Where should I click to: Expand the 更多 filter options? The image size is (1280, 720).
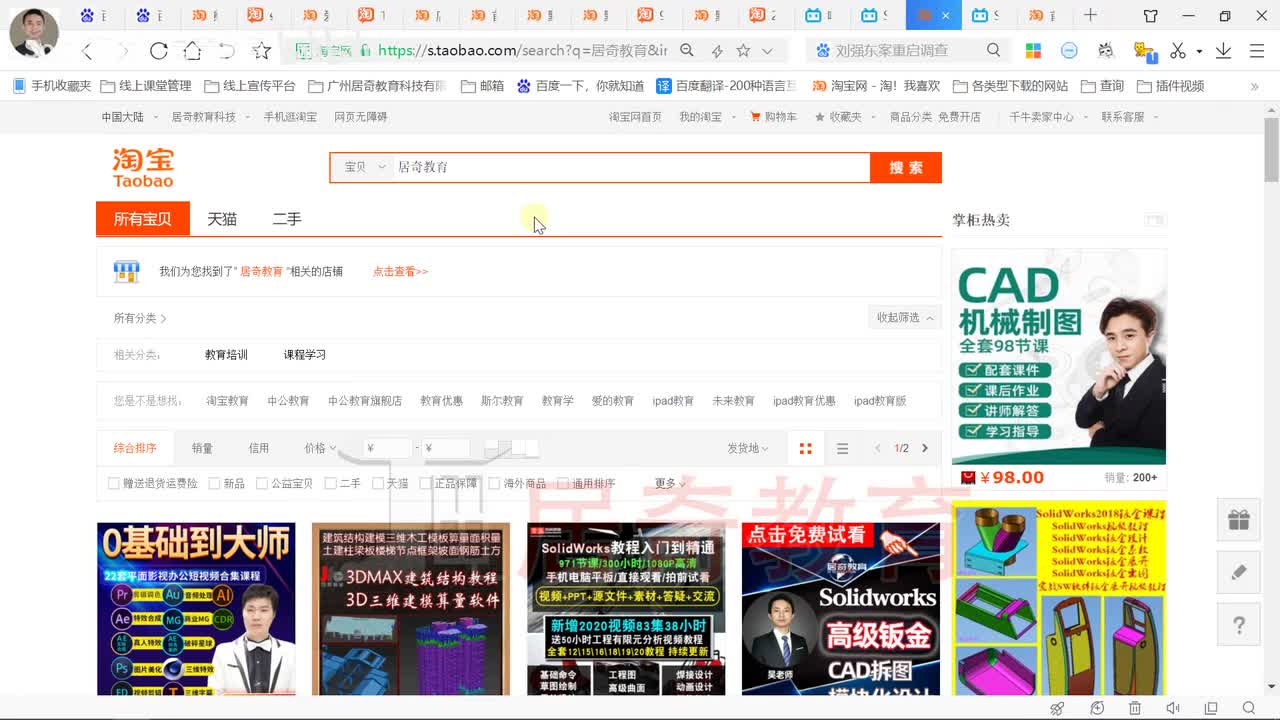pyautogui.click(x=671, y=483)
